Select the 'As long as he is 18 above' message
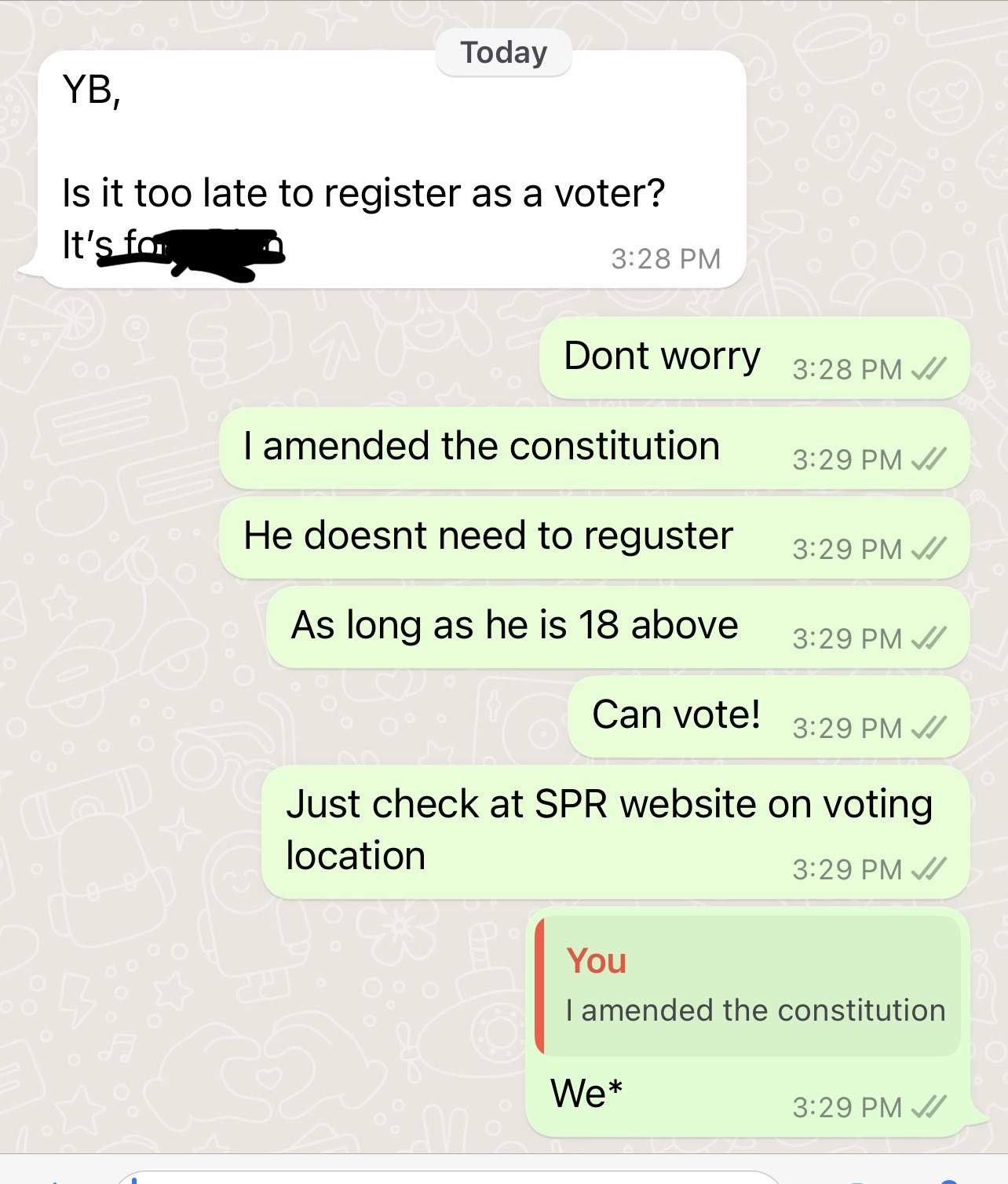Viewport: 1008px width, 1184px height. pos(618,627)
